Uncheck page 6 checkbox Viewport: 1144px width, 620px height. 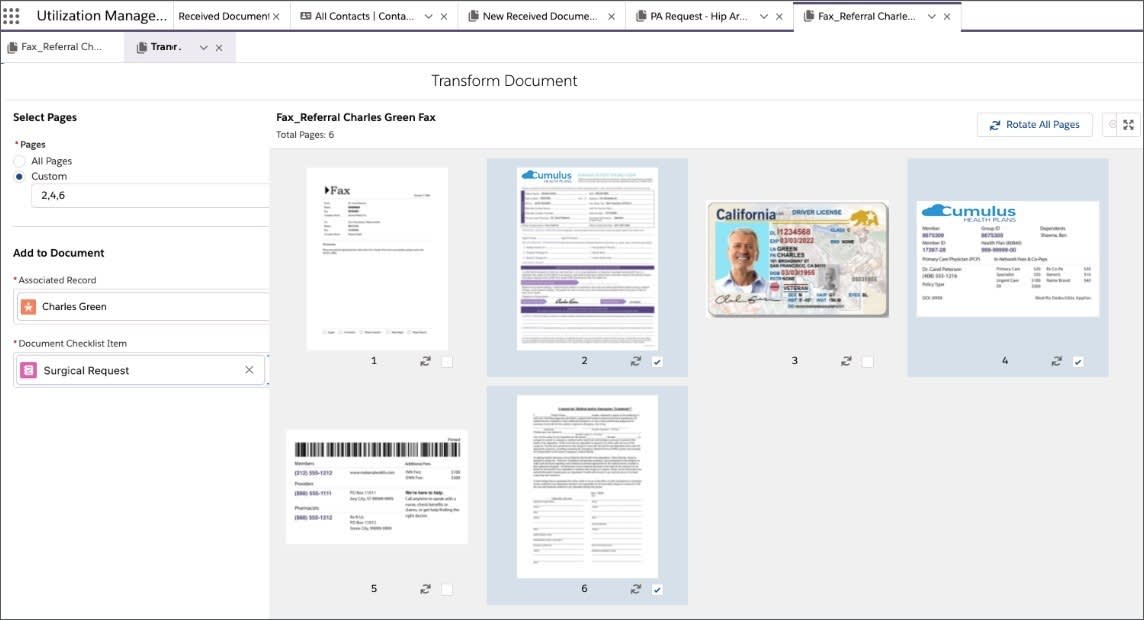pos(657,589)
